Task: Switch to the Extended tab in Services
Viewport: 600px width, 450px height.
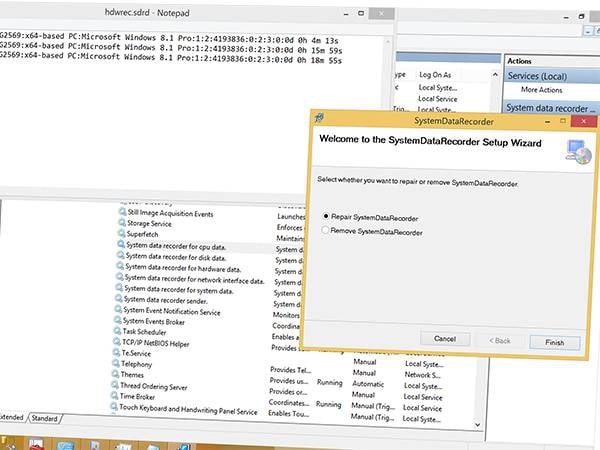Action: (11, 417)
